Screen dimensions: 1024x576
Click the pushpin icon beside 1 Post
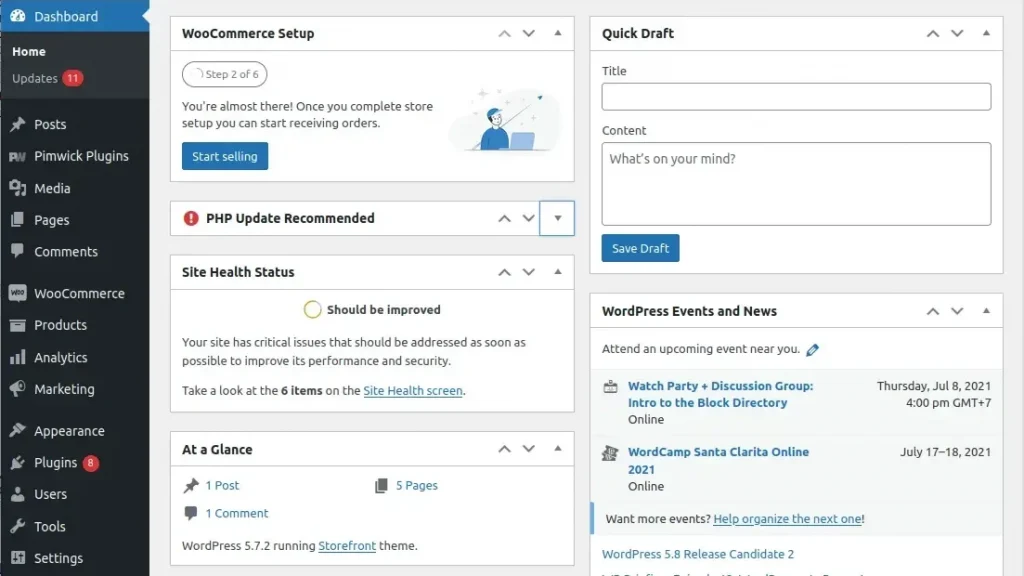[x=191, y=485]
